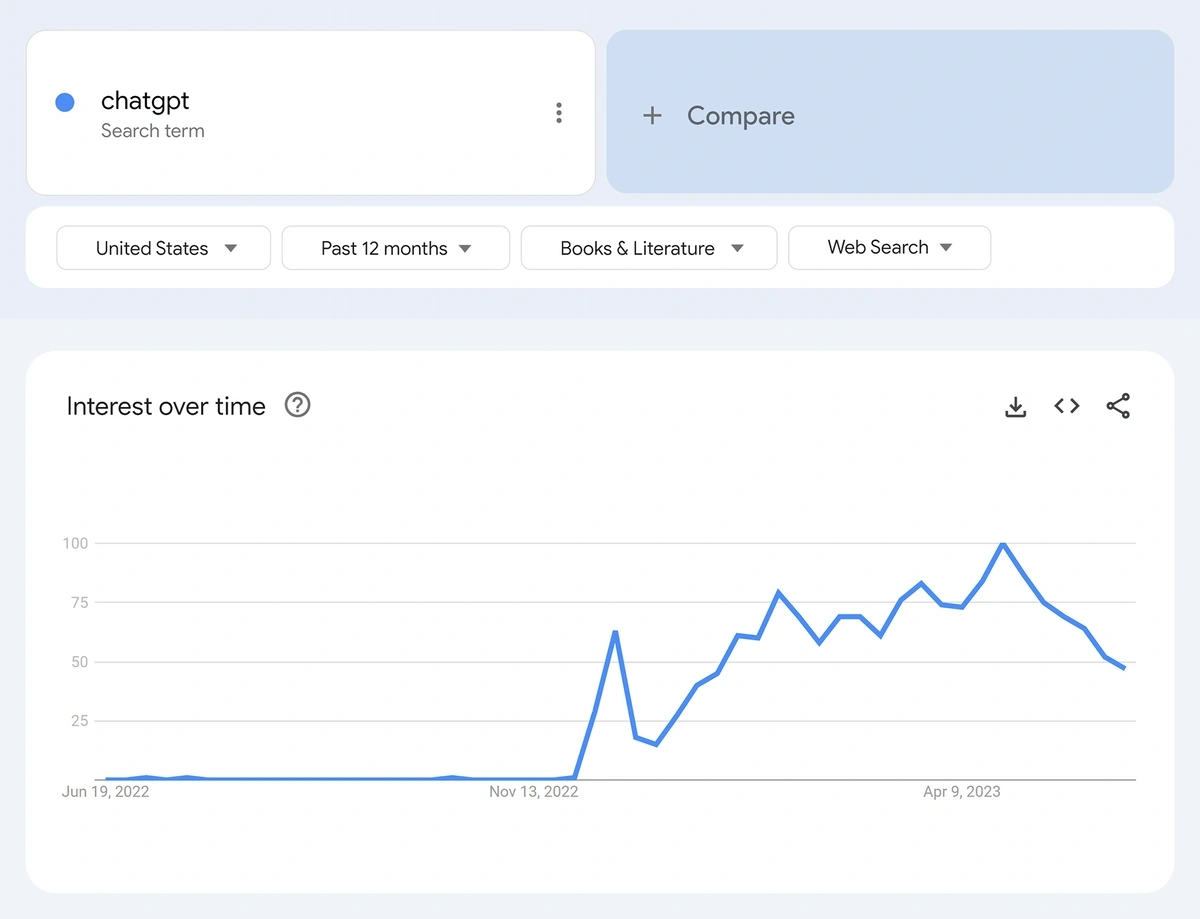Add a comparison term with Compare
Screen dimensions: 1200x919
click(890, 112)
